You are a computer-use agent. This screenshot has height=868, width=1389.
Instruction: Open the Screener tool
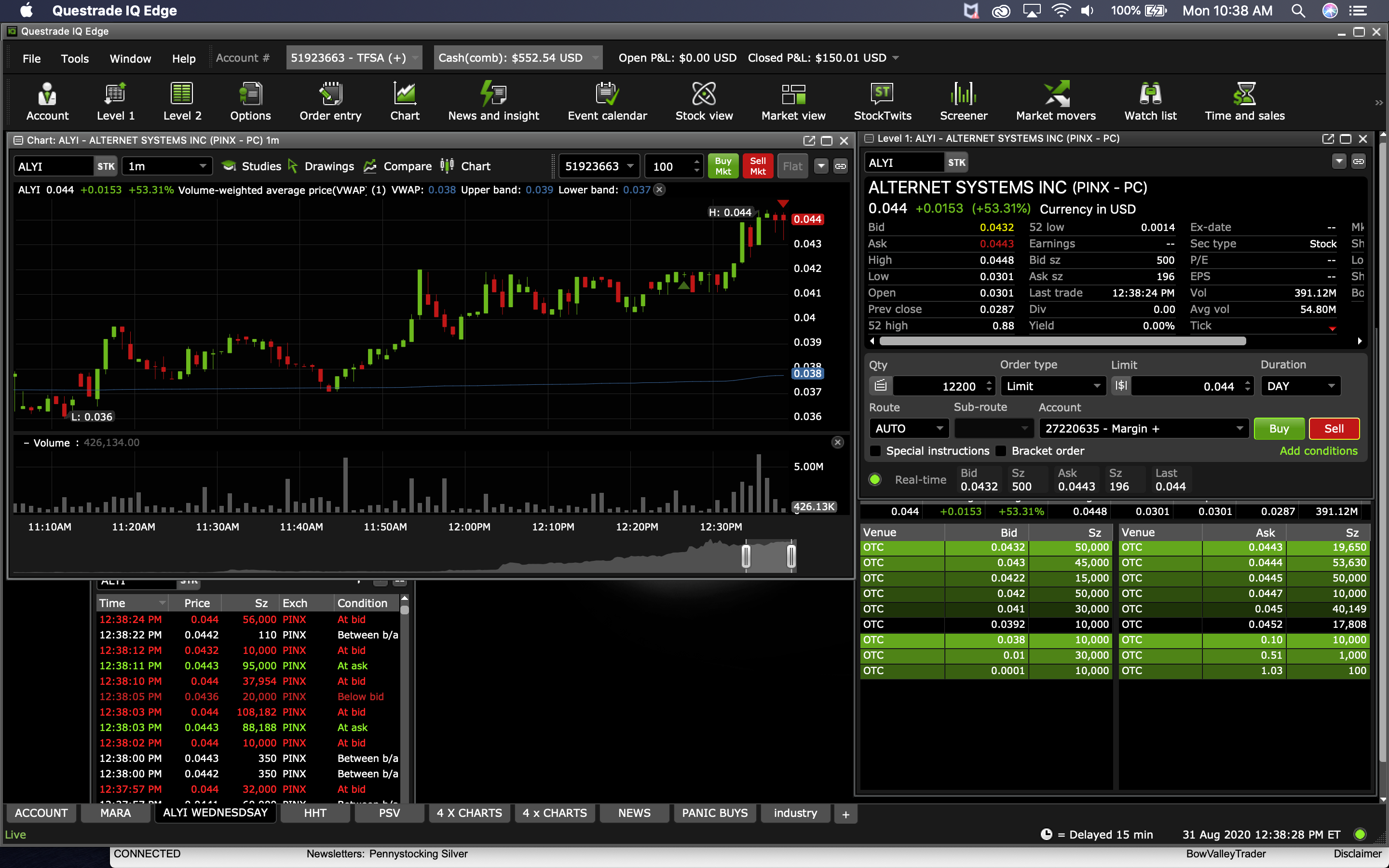[963, 101]
